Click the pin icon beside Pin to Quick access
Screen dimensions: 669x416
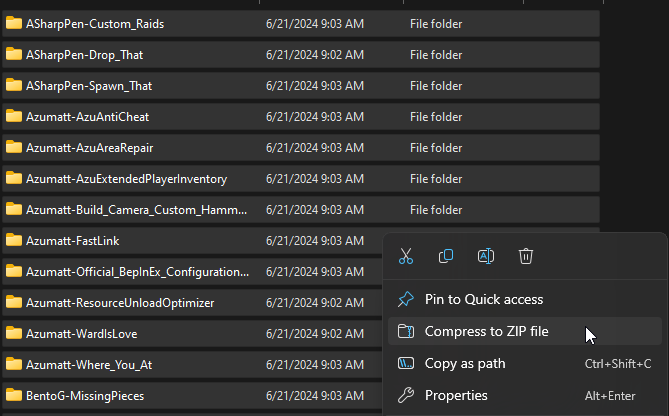click(406, 299)
